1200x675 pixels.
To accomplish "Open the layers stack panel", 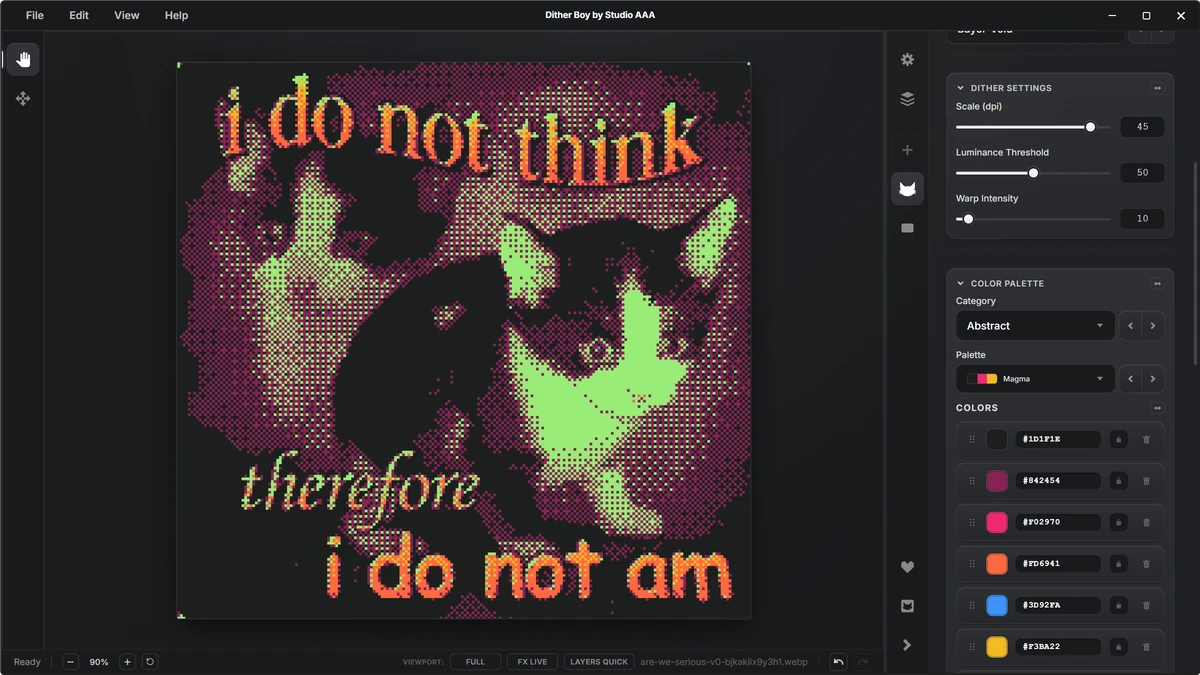I will (x=907, y=99).
